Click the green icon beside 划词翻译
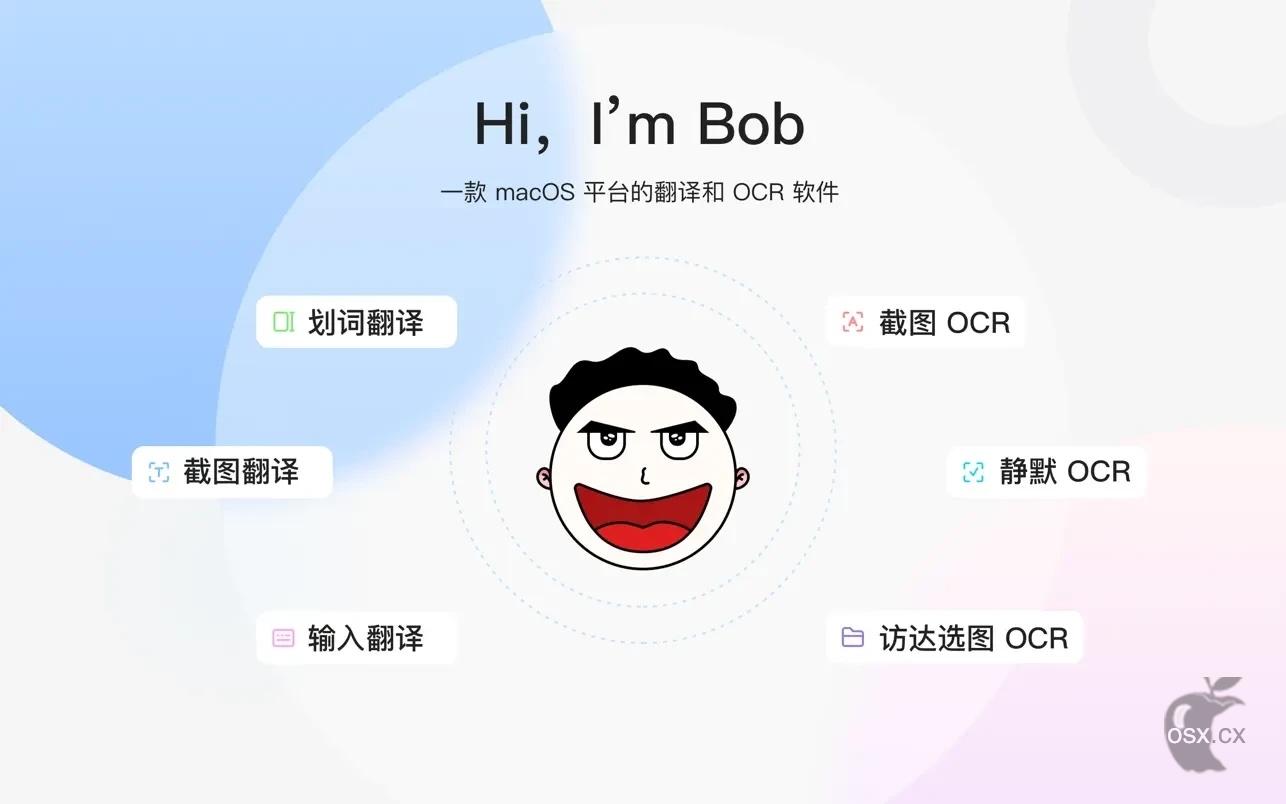1286x804 pixels. (284, 322)
